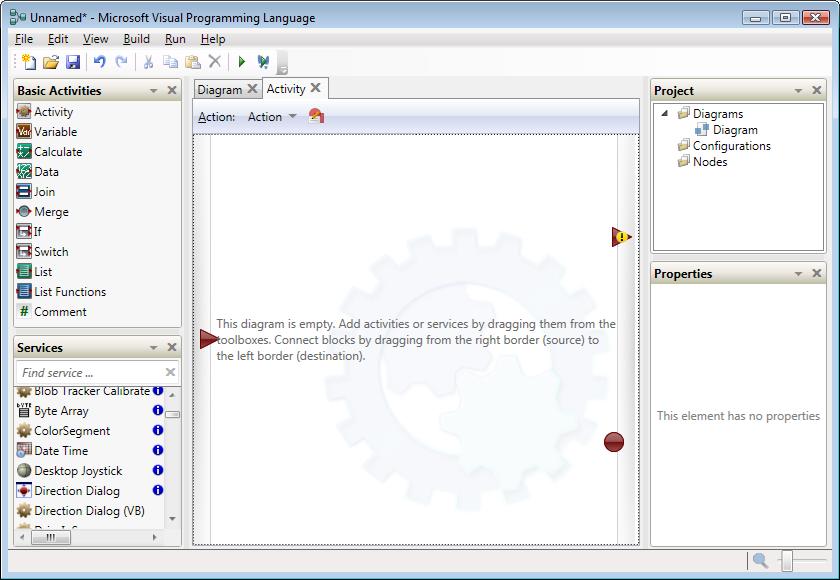Close the Basic Activities panel

(172, 91)
